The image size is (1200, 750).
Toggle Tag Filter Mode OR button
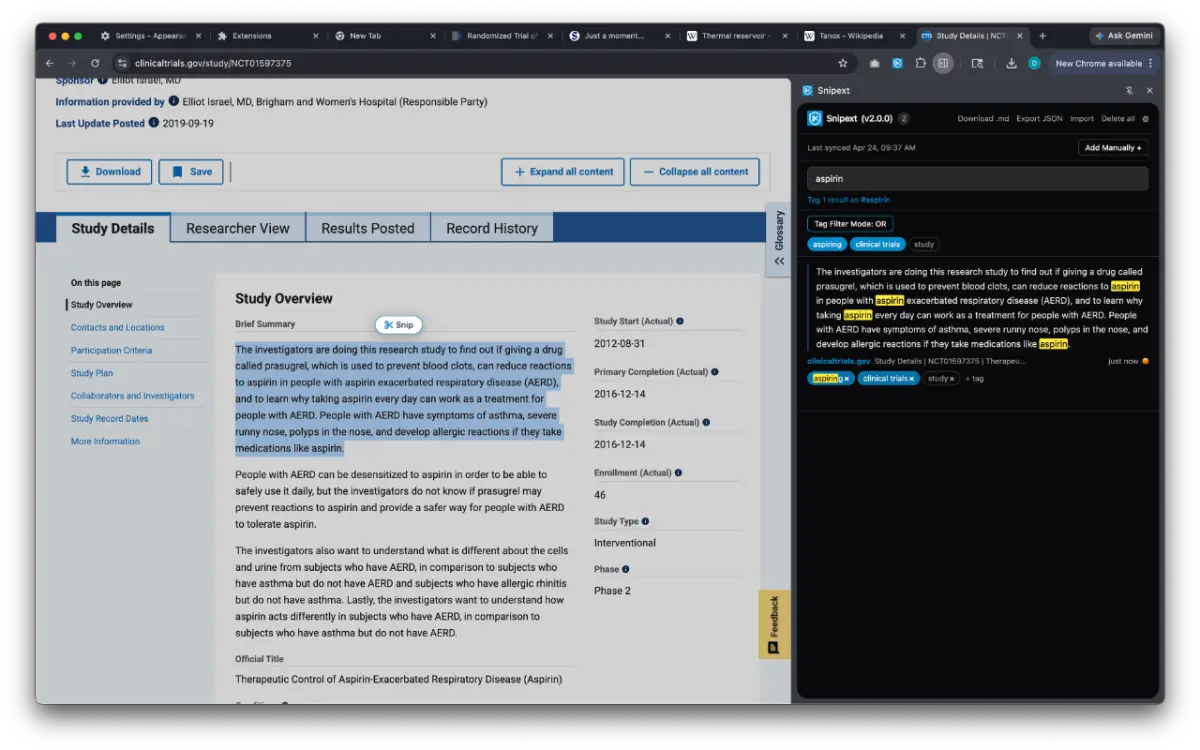coord(850,224)
